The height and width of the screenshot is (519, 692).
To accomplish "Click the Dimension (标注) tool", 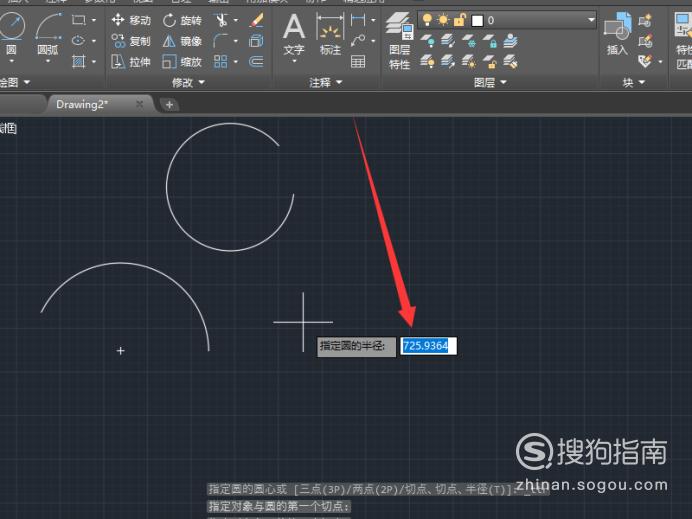I will tap(330, 34).
